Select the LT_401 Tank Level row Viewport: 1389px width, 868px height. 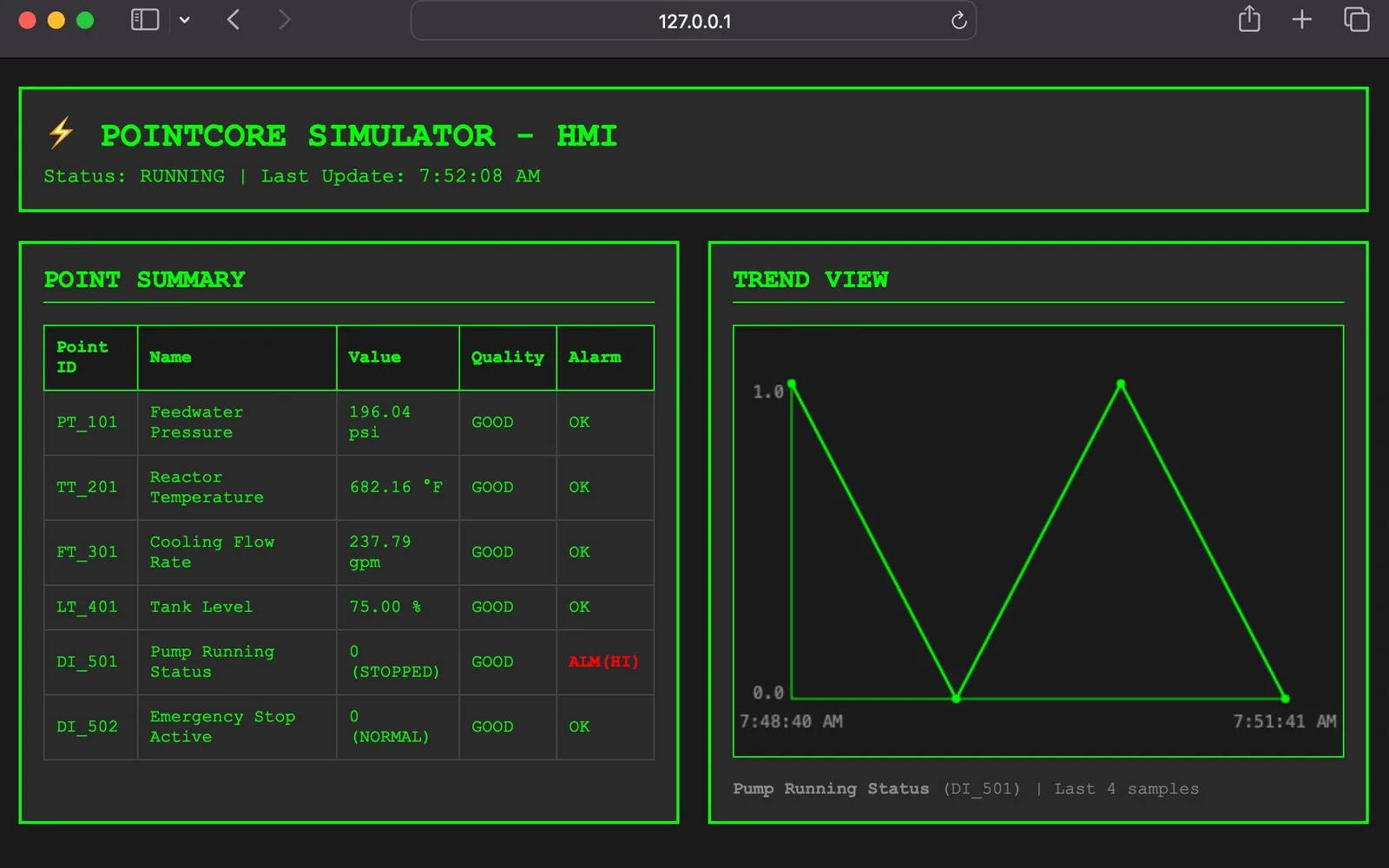pos(347,607)
